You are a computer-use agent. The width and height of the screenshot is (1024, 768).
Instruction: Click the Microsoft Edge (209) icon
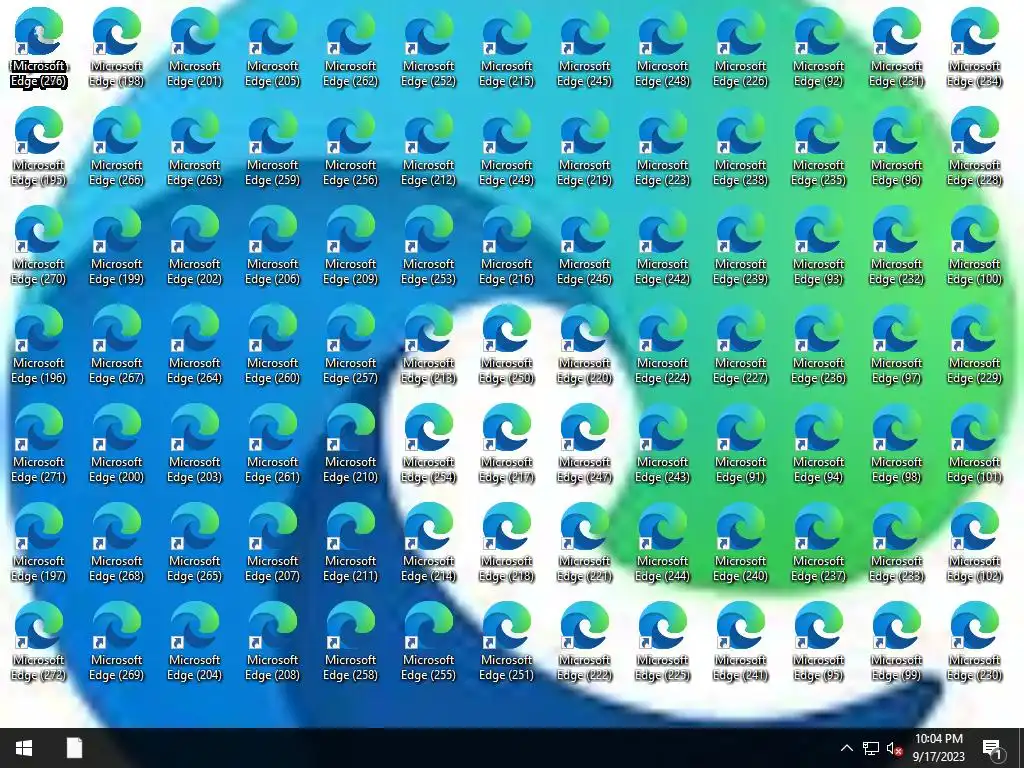point(350,246)
